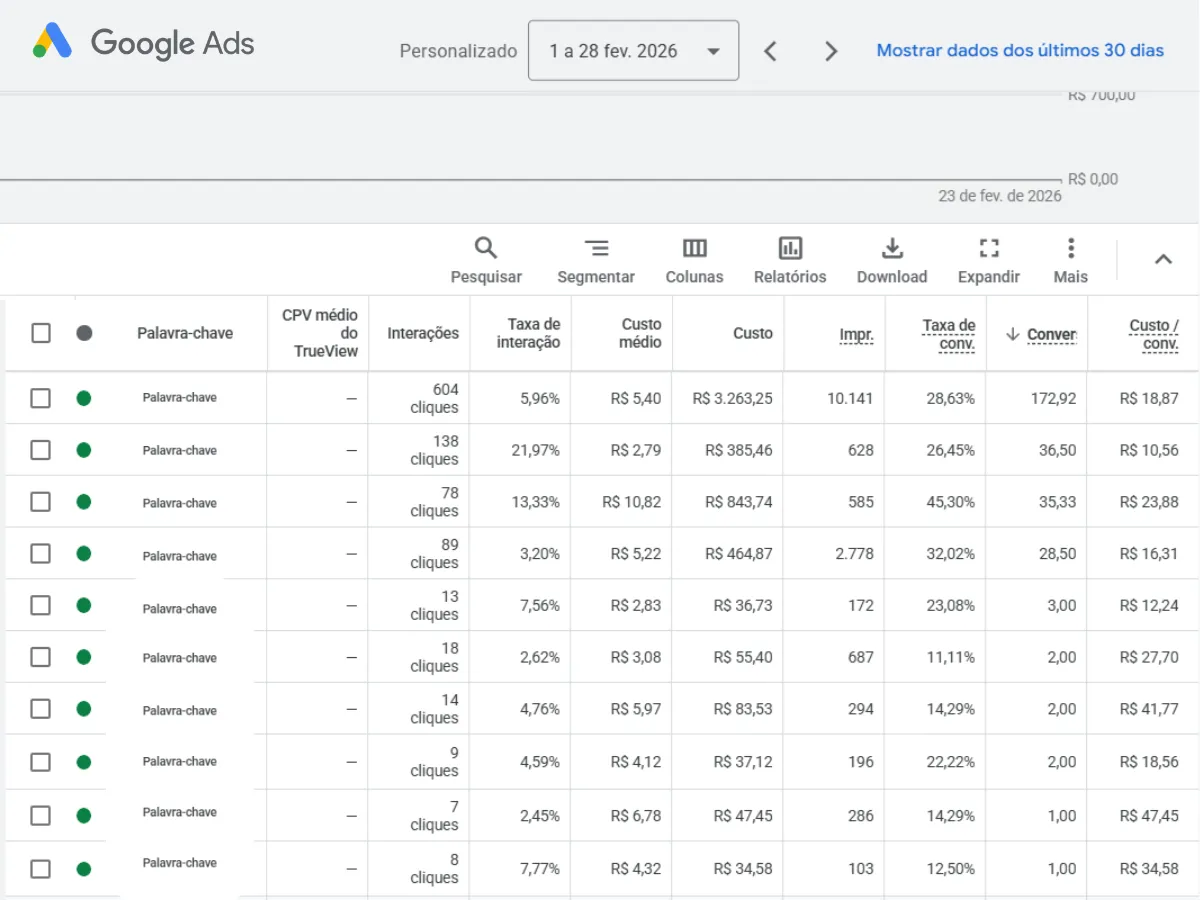Viewport: 1200px width, 900px height.
Task: Click Mostrar dados dos últimos 30 dias link
Action: (1020, 50)
